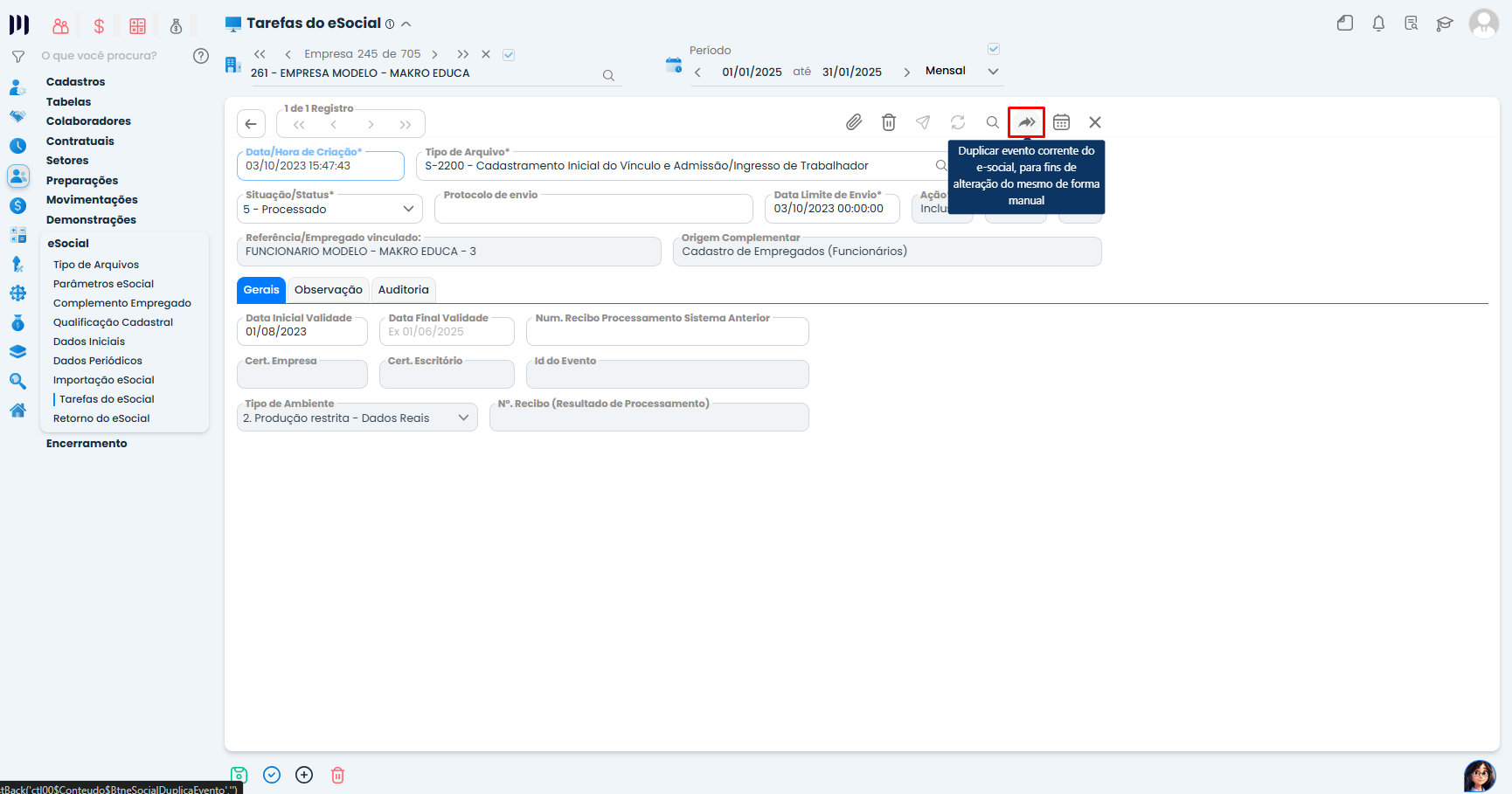Screen dimensions: 1512x794
Task: Toggle the checkbox next to Empresa navigation
Action: tap(509, 55)
